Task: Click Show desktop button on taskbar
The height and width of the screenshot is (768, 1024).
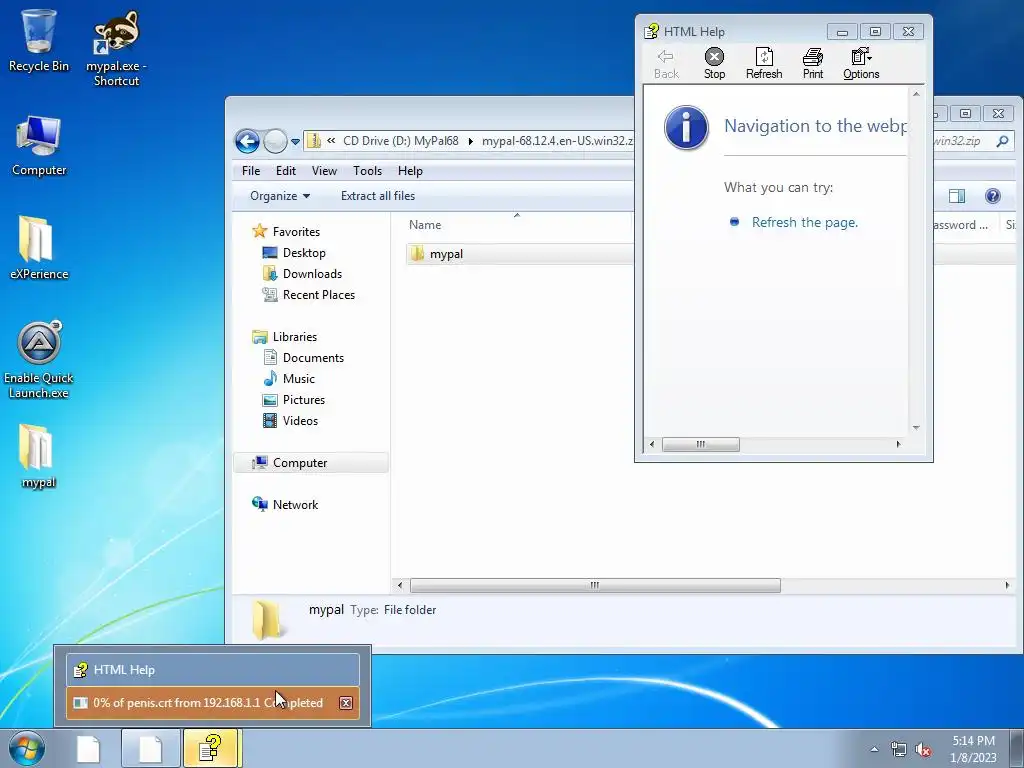Action: coord(1017,748)
